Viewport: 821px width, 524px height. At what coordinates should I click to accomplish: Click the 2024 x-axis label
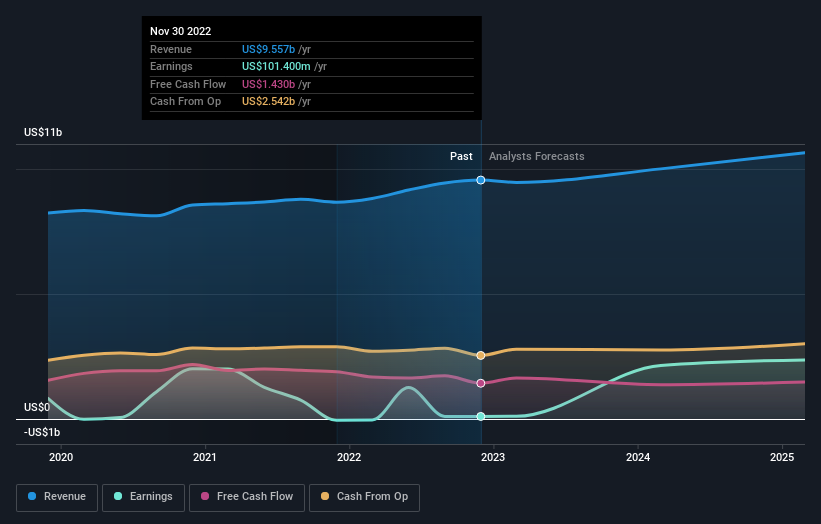coord(638,457)
